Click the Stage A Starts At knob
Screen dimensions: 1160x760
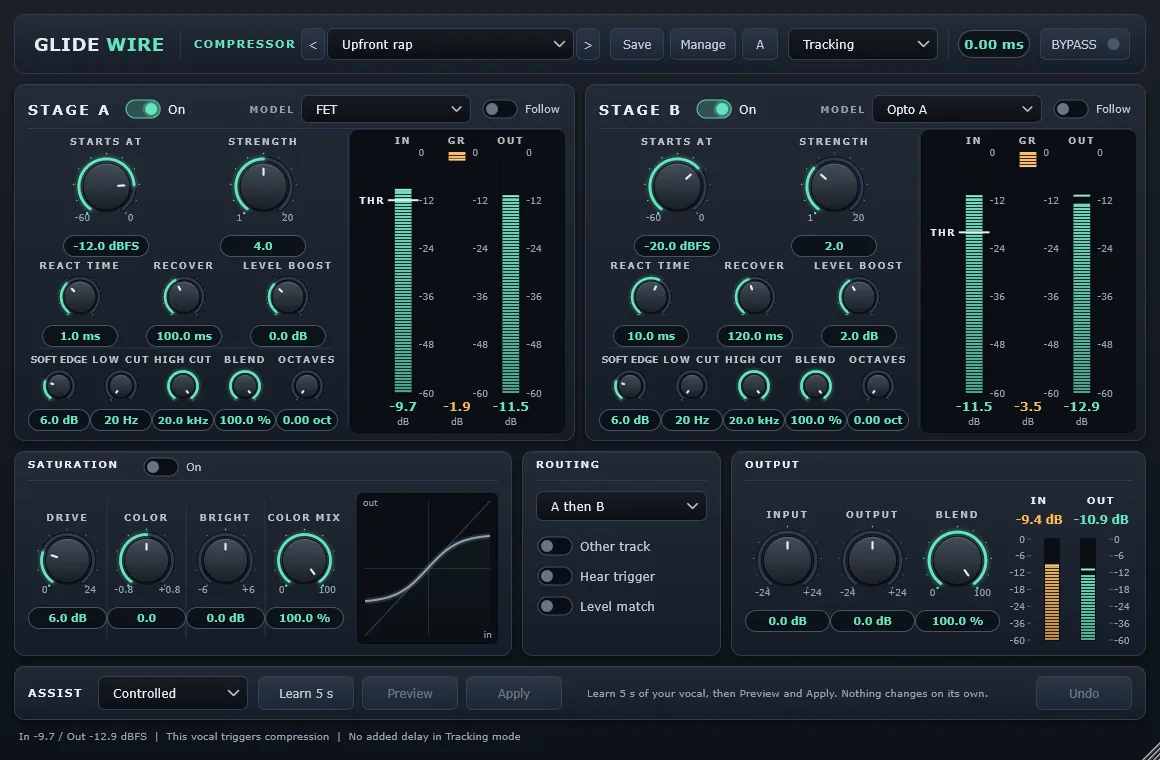click(106, 185)
